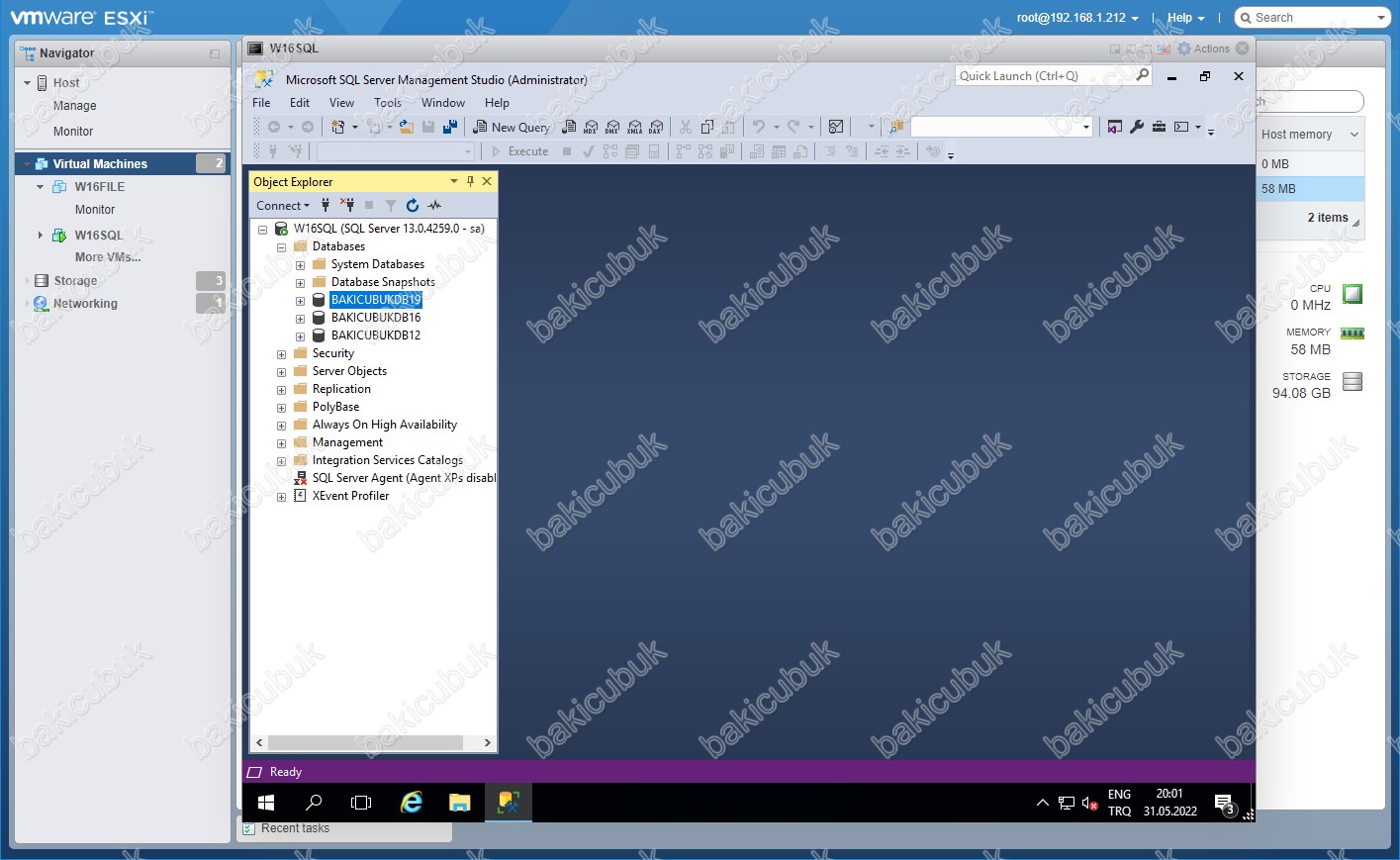Click the Disconnect plug icon in Object Explorer
1400x860 pixels.
pyautogui.click(x=347, y=205)
